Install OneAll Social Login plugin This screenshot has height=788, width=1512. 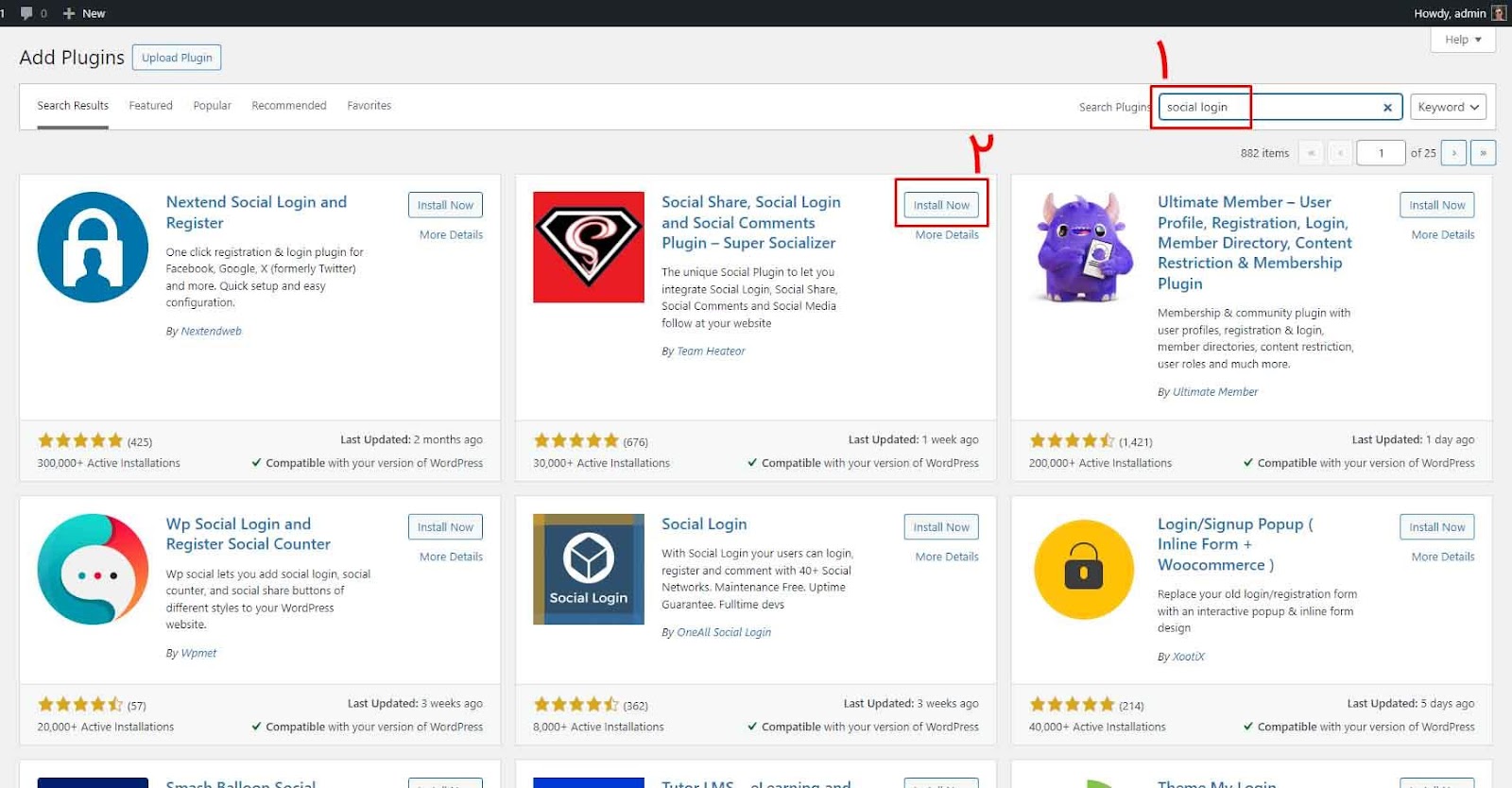coord(941,527)
